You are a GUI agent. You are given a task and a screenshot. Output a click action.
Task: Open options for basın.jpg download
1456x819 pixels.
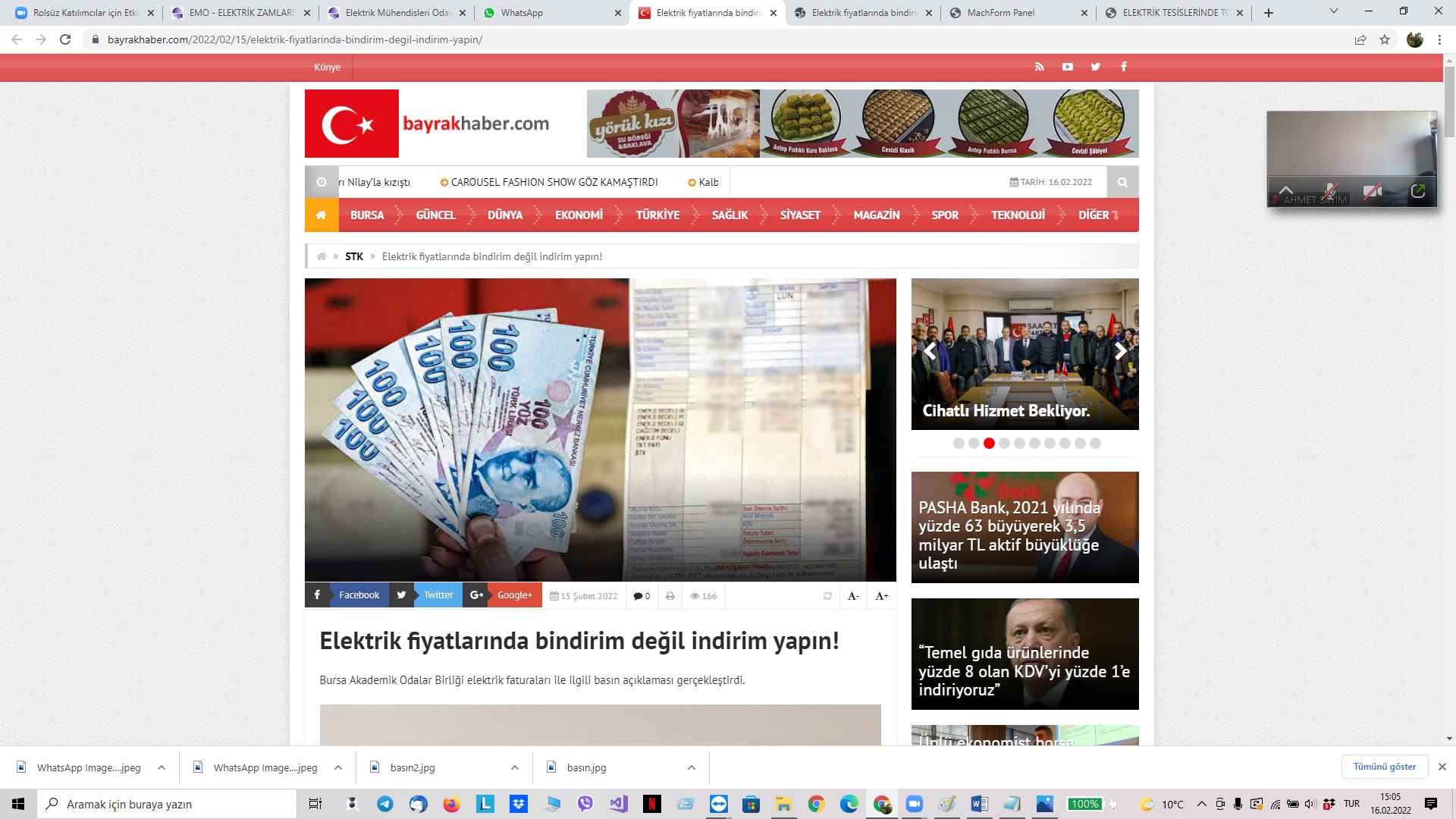click(691, 767)
